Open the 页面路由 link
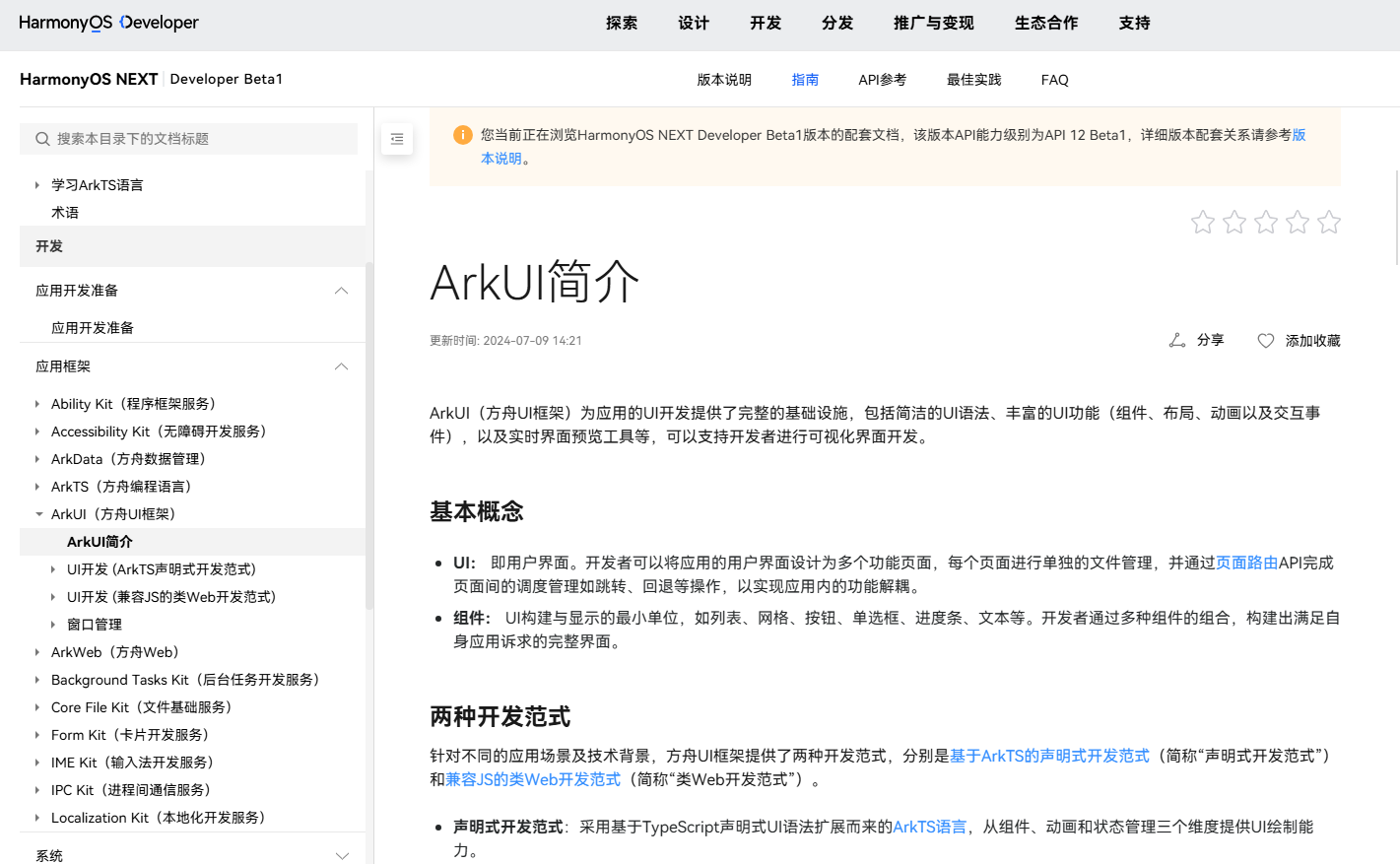 [1246, 563]
